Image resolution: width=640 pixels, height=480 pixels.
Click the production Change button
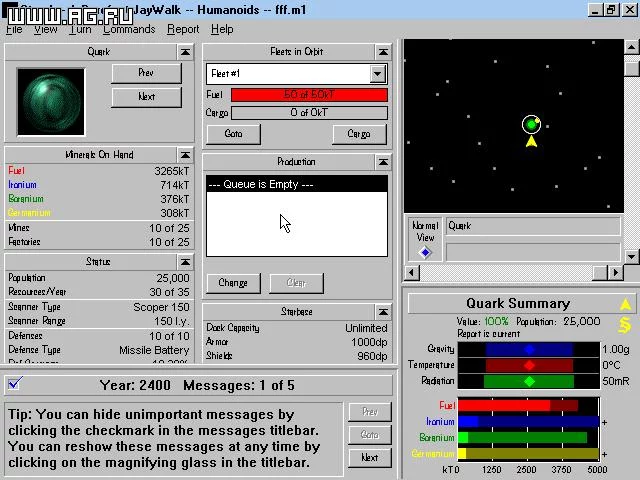click(233, 283)
